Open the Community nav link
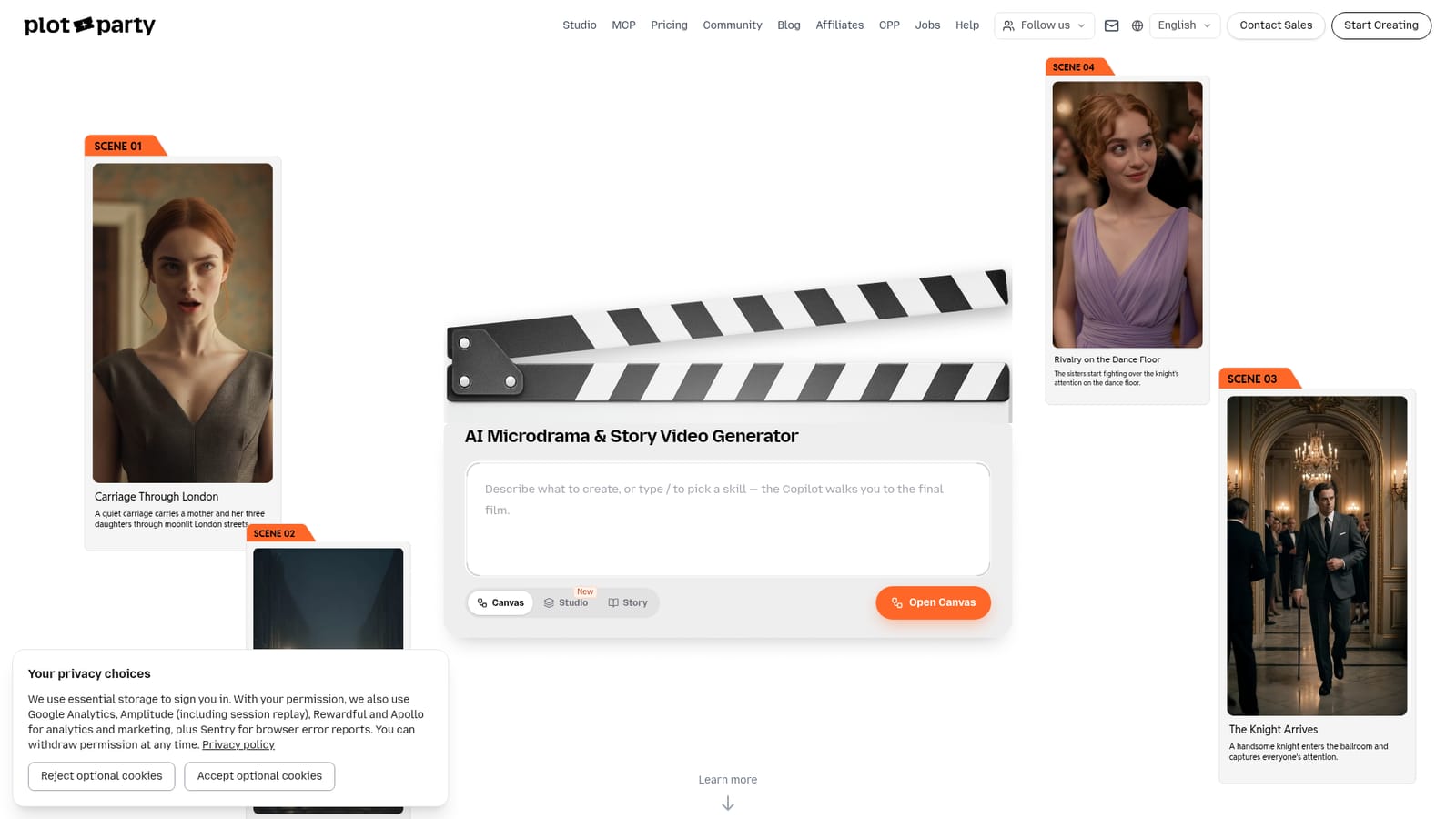Image resolution: width=1456 pixels, height=819 pixels. pyautogui.click(x=733, y=25)
